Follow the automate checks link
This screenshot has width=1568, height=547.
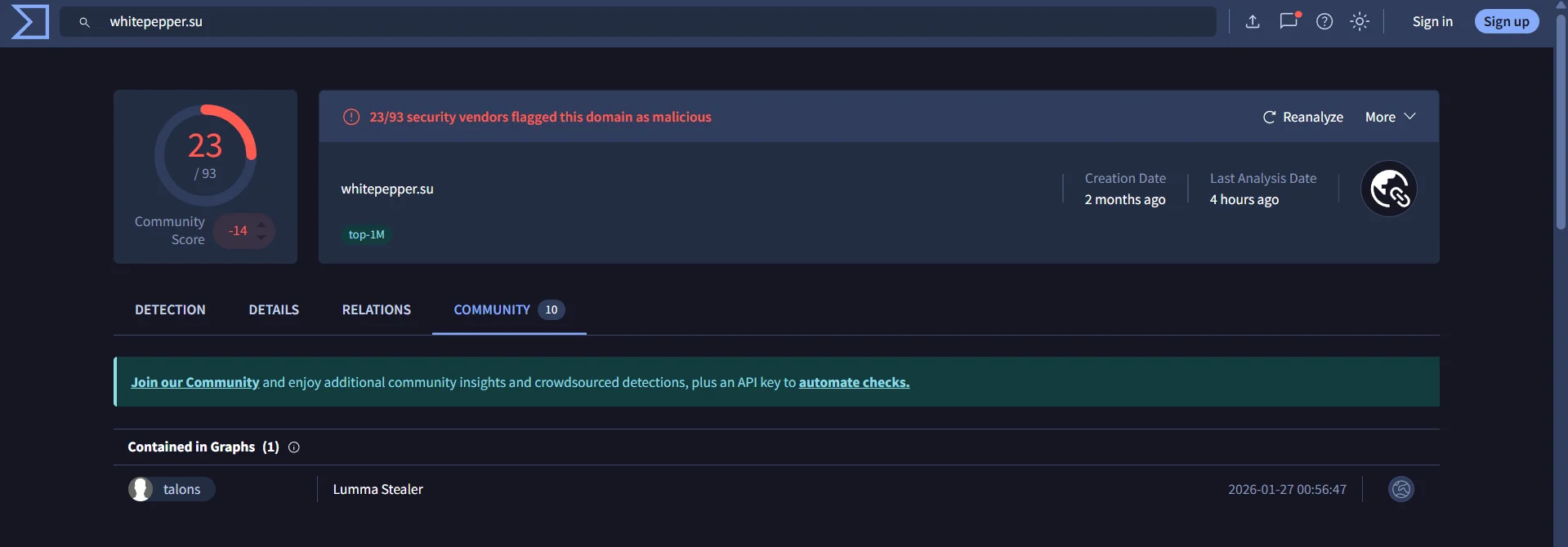tap(854, 382)
